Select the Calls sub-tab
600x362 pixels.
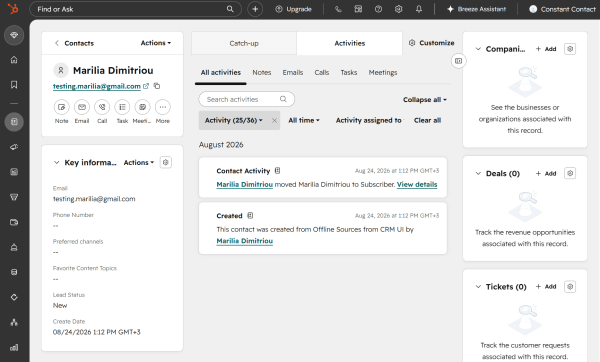tap(322, 72)
